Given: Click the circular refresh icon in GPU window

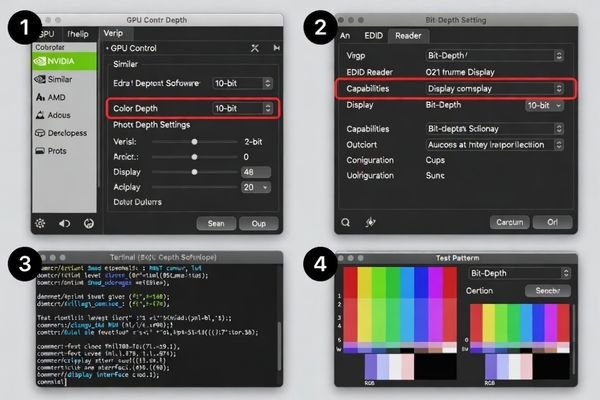Looking at the screenshot, I should pyautogui.click(x=89, y=223).
